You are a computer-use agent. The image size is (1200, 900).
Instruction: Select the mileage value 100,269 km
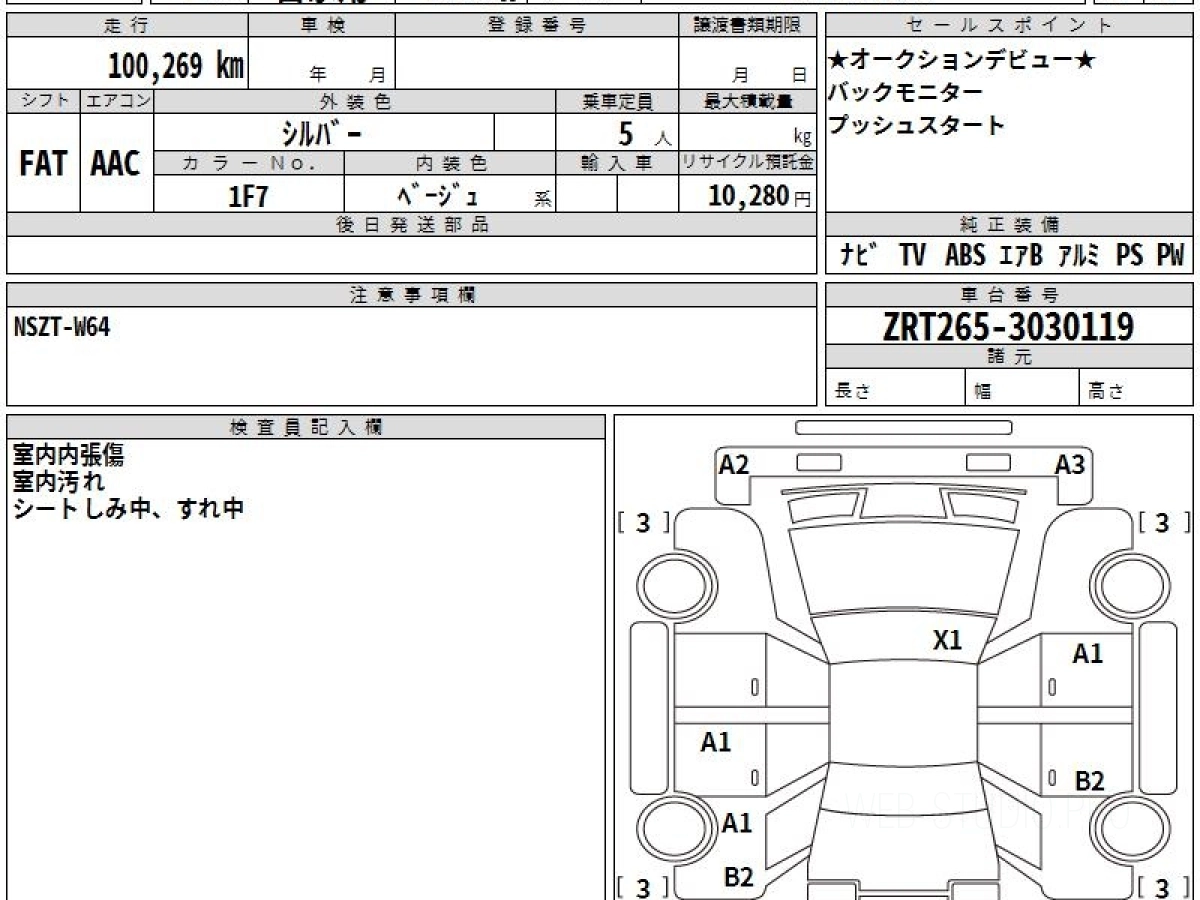click(x=176, y=66)
